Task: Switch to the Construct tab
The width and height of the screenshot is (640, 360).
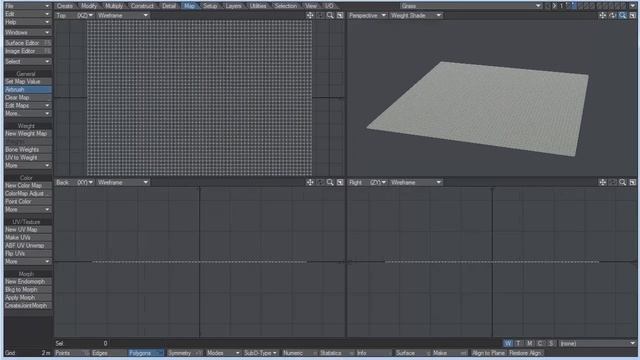Action: pyautogui.click(x=142, y=6)
